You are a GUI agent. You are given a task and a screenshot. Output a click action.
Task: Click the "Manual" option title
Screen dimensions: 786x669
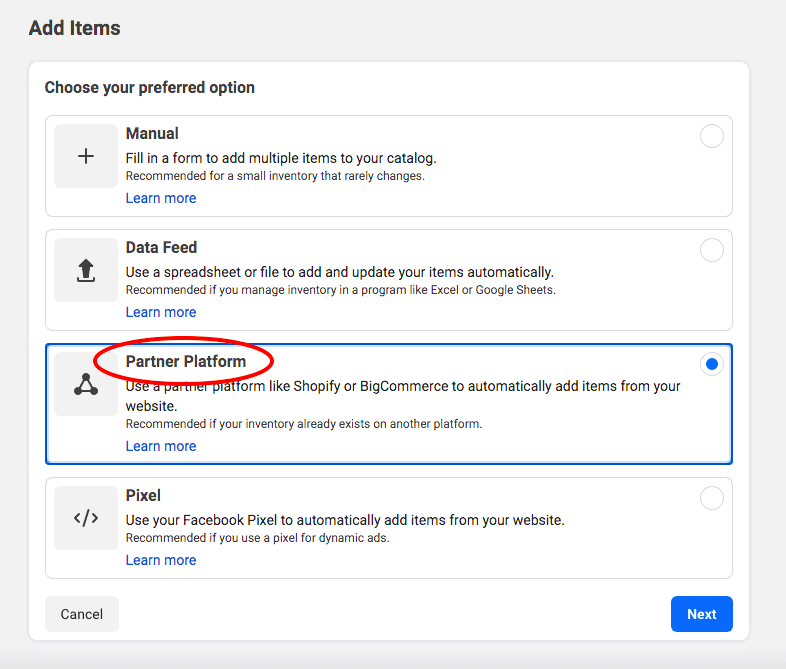(x=152, y=134)
